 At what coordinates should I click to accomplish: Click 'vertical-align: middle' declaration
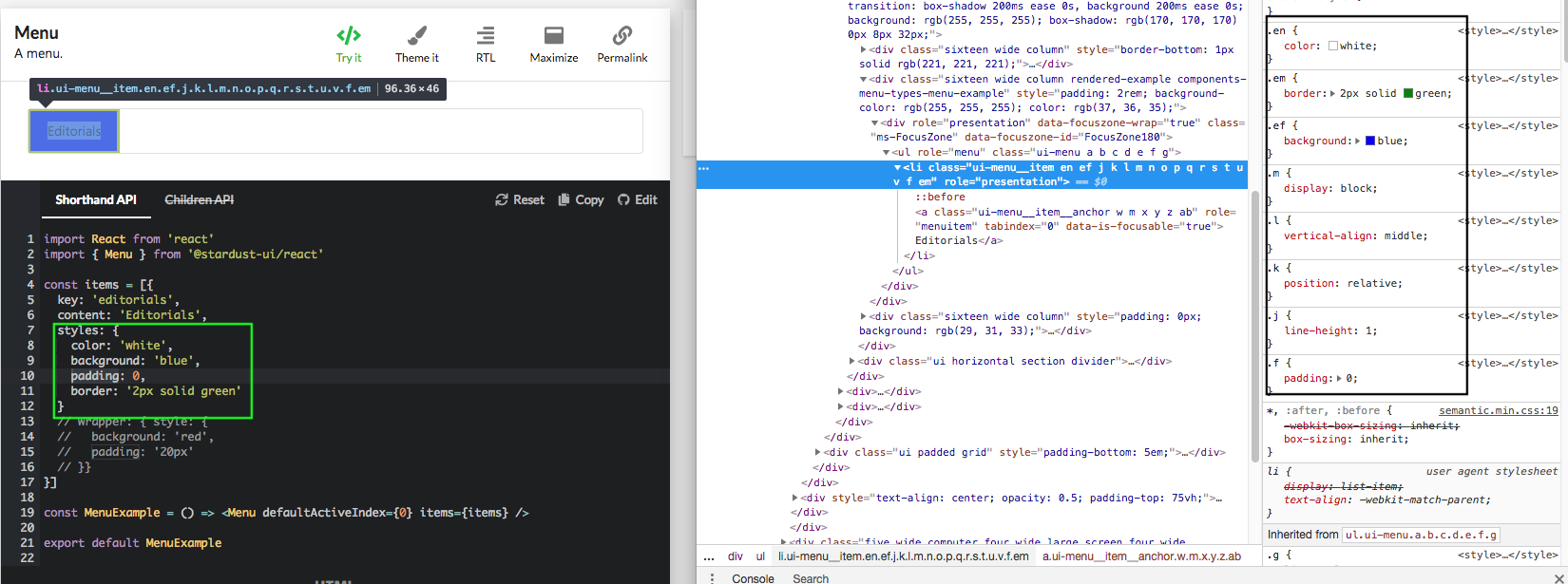(1355, 235)
